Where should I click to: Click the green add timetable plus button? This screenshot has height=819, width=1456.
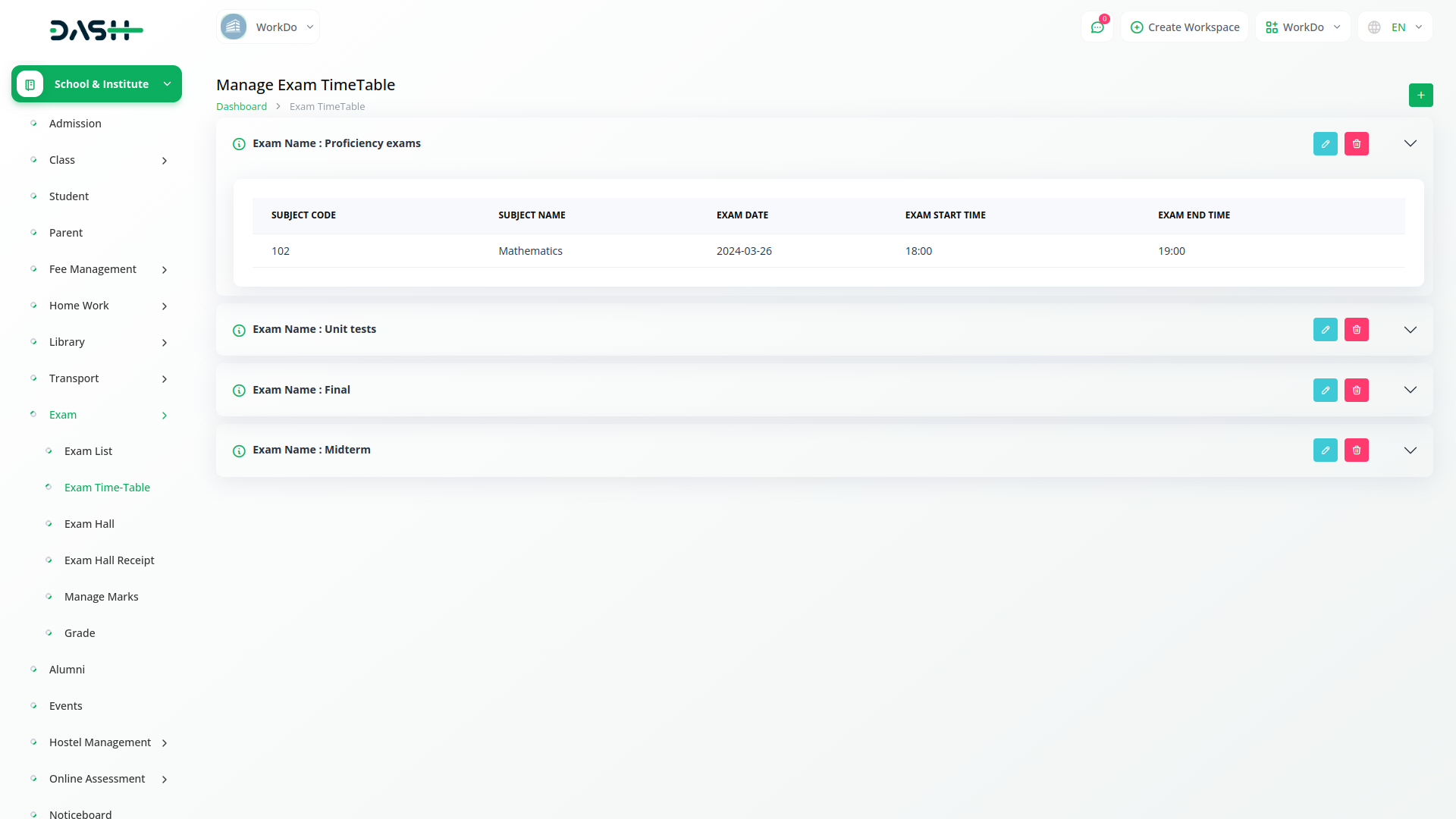point(1420,95)
